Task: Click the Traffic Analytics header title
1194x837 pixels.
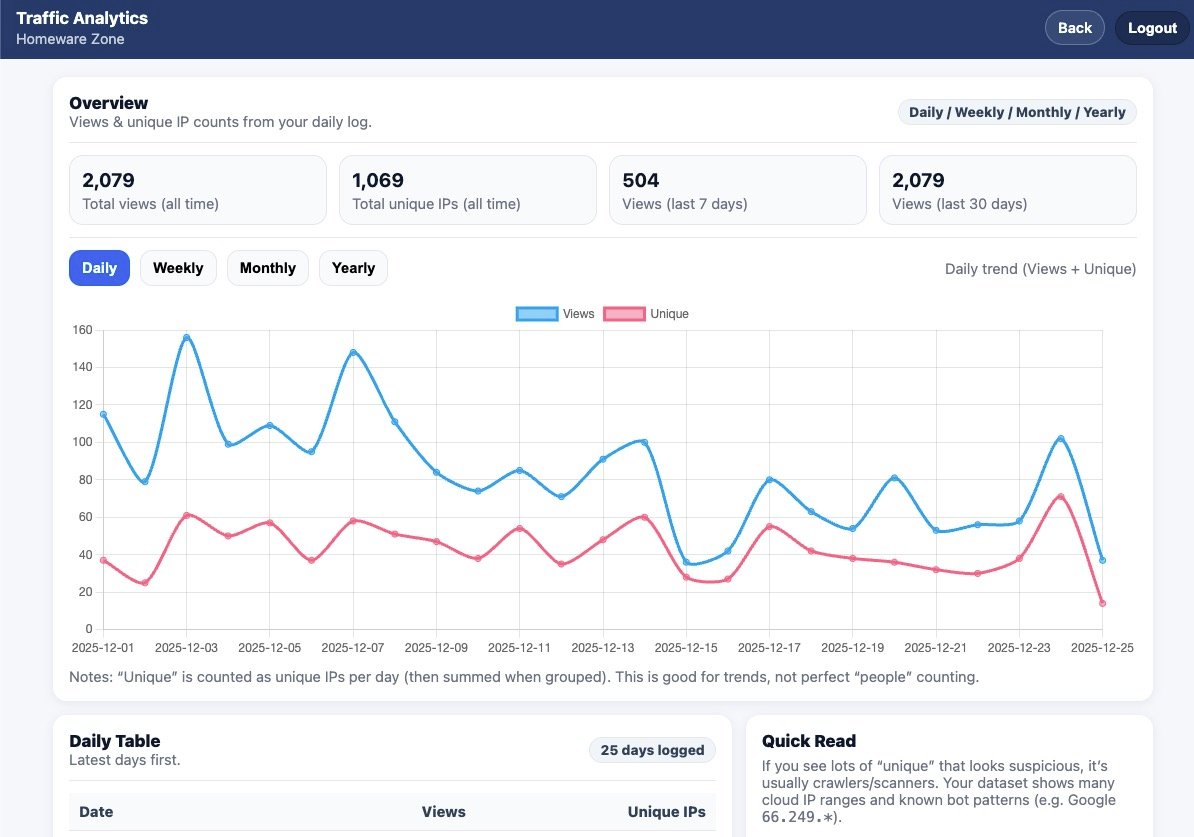Action: (x=82, y=17)
